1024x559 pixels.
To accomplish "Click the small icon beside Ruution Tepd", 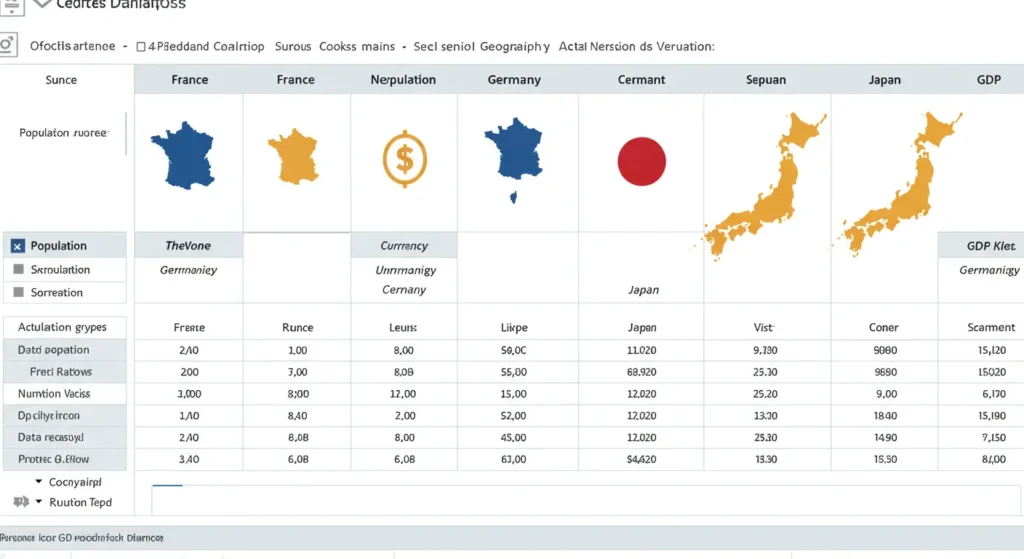I will tap(19, 502).
